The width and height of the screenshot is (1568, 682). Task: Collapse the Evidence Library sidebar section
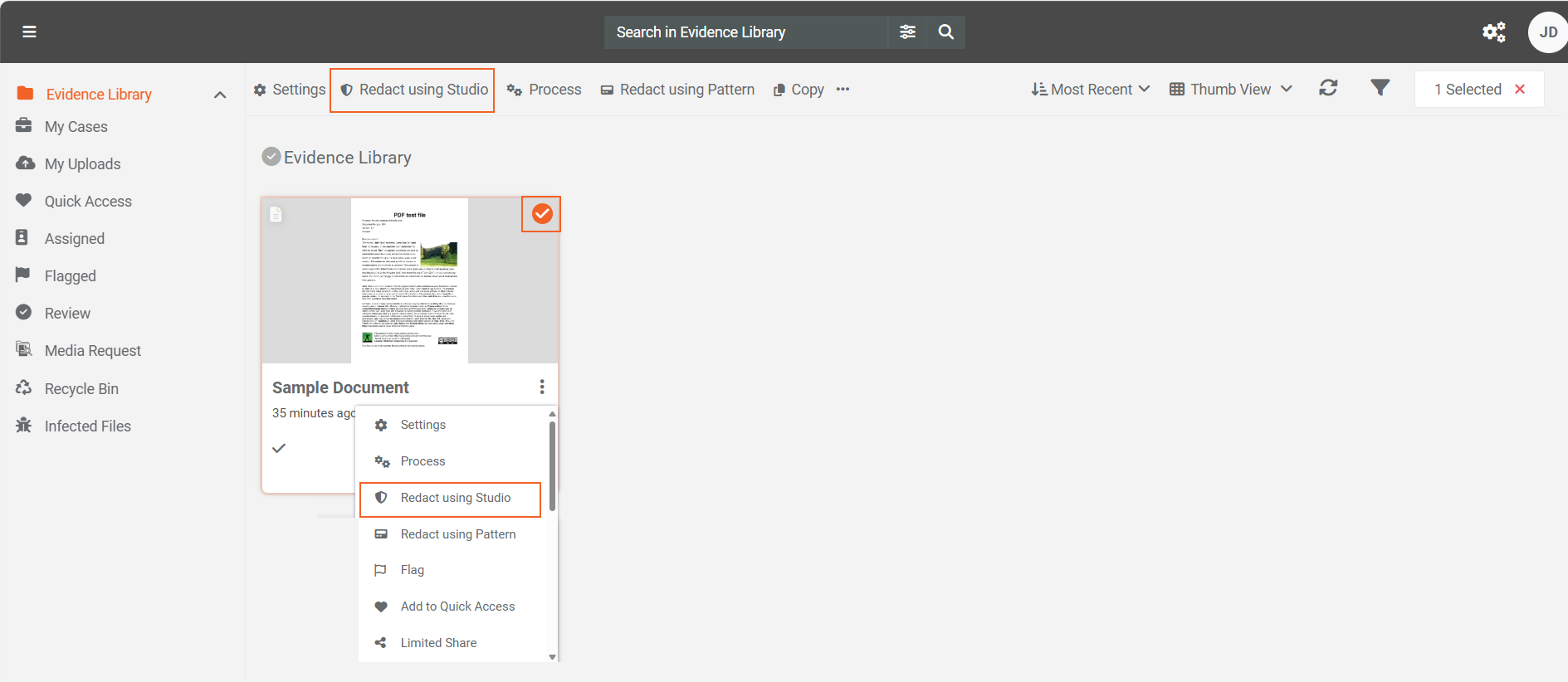220,95
